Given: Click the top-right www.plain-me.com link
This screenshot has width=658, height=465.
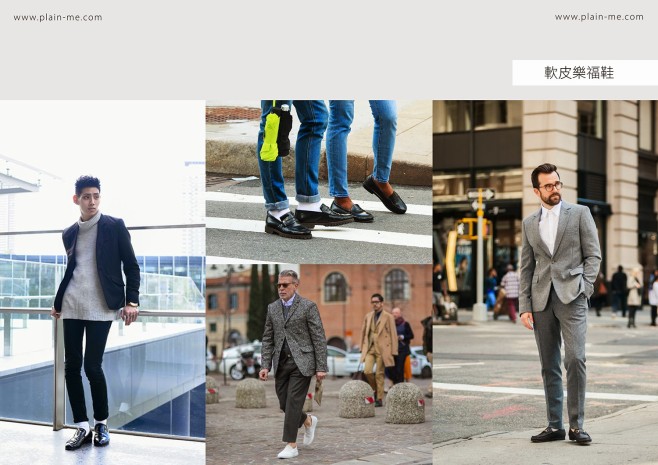Looking at the screenshot, I should tap(599, 17).
